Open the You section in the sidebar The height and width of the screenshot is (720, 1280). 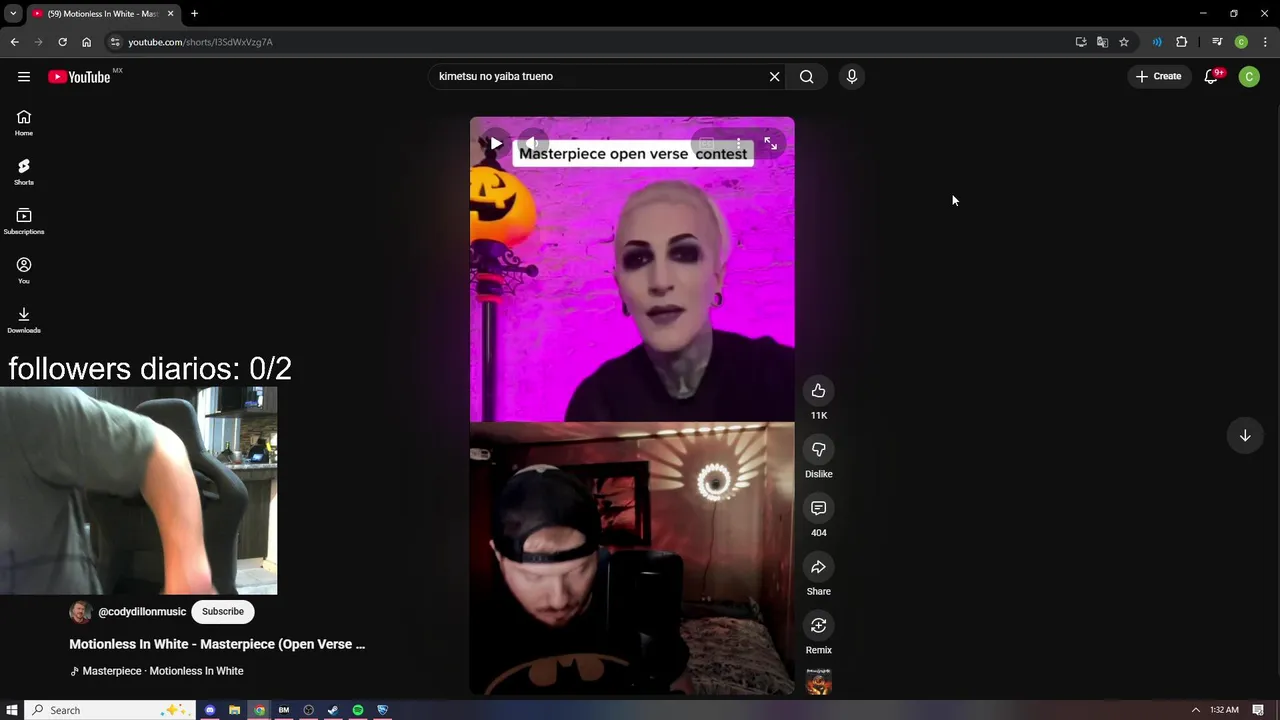(24, 270)
